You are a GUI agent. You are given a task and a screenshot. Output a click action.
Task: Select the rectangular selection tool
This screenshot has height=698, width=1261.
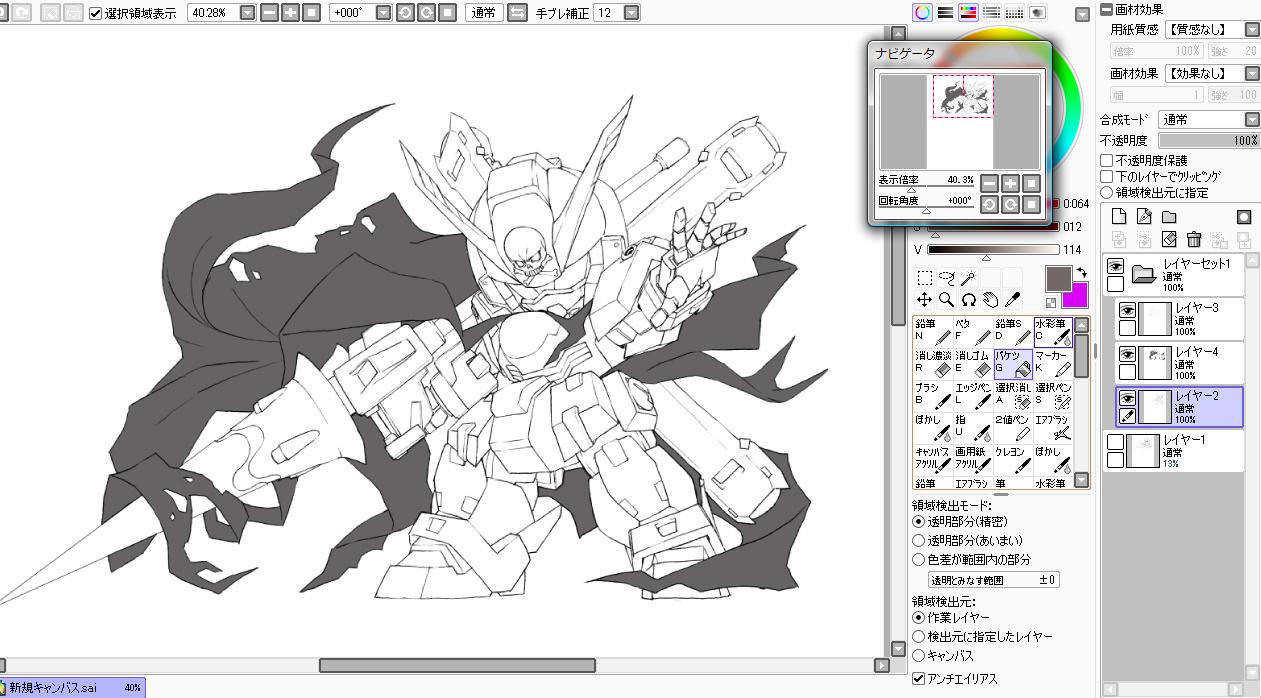(x=925, y=278)
